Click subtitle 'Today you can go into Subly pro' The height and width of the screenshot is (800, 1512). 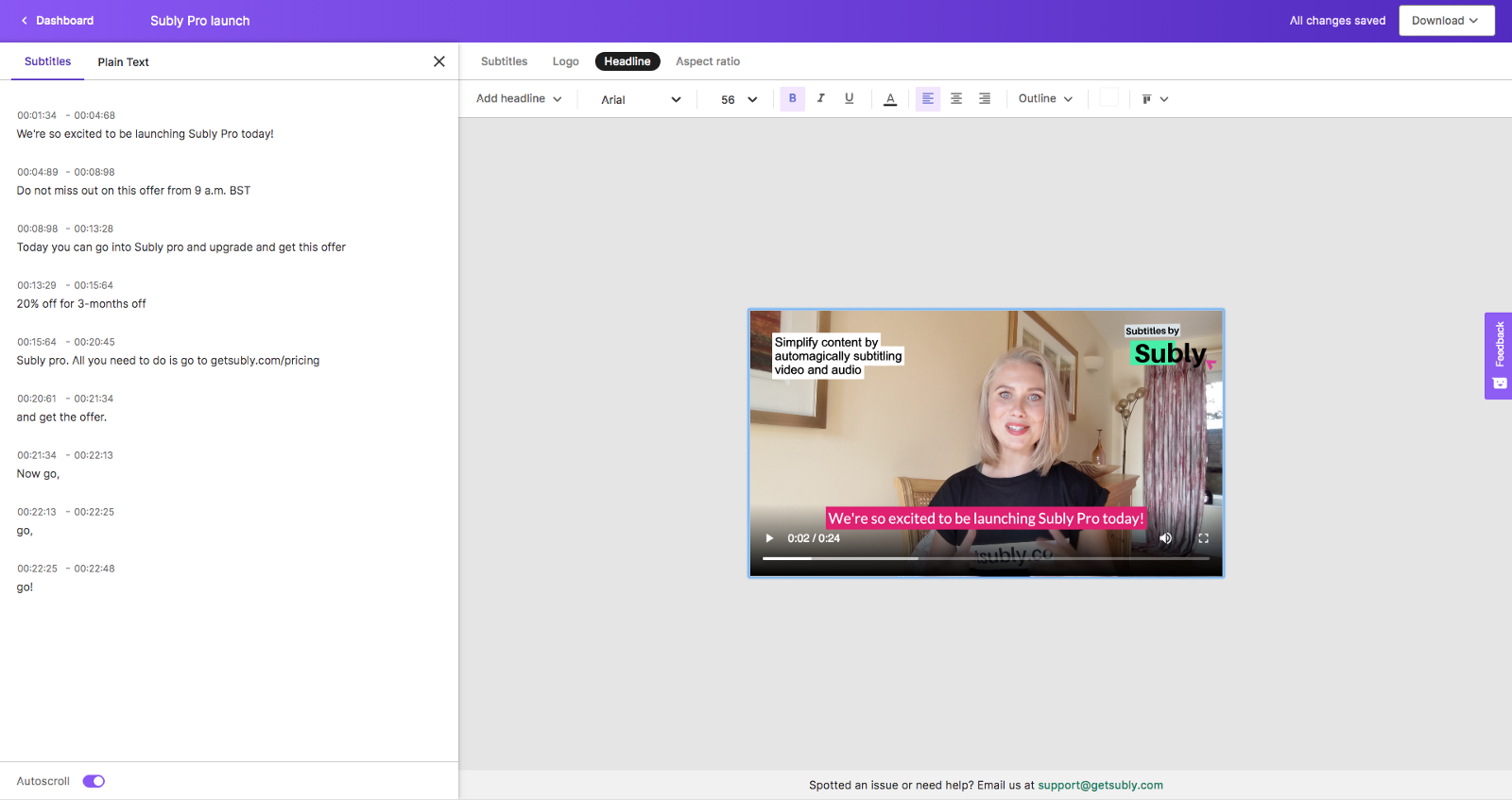(x=180, y=247)
